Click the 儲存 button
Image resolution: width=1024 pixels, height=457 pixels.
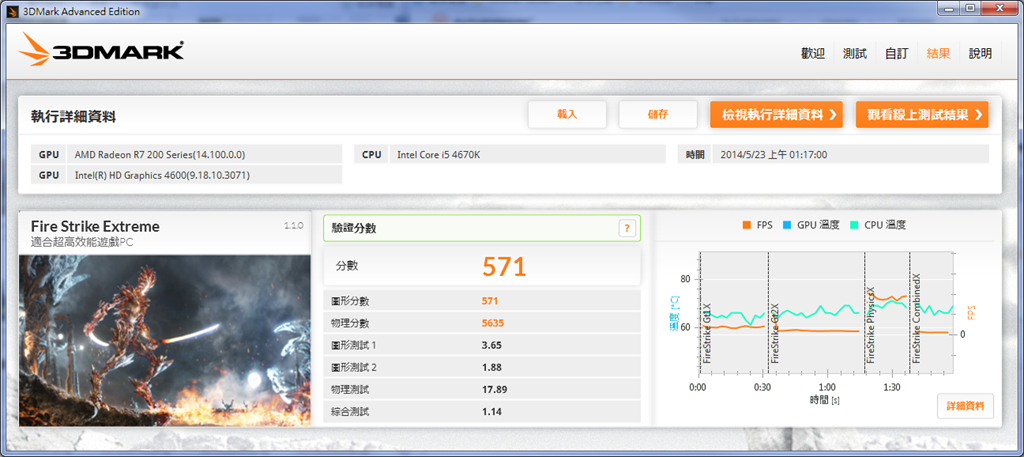(658, 114)
